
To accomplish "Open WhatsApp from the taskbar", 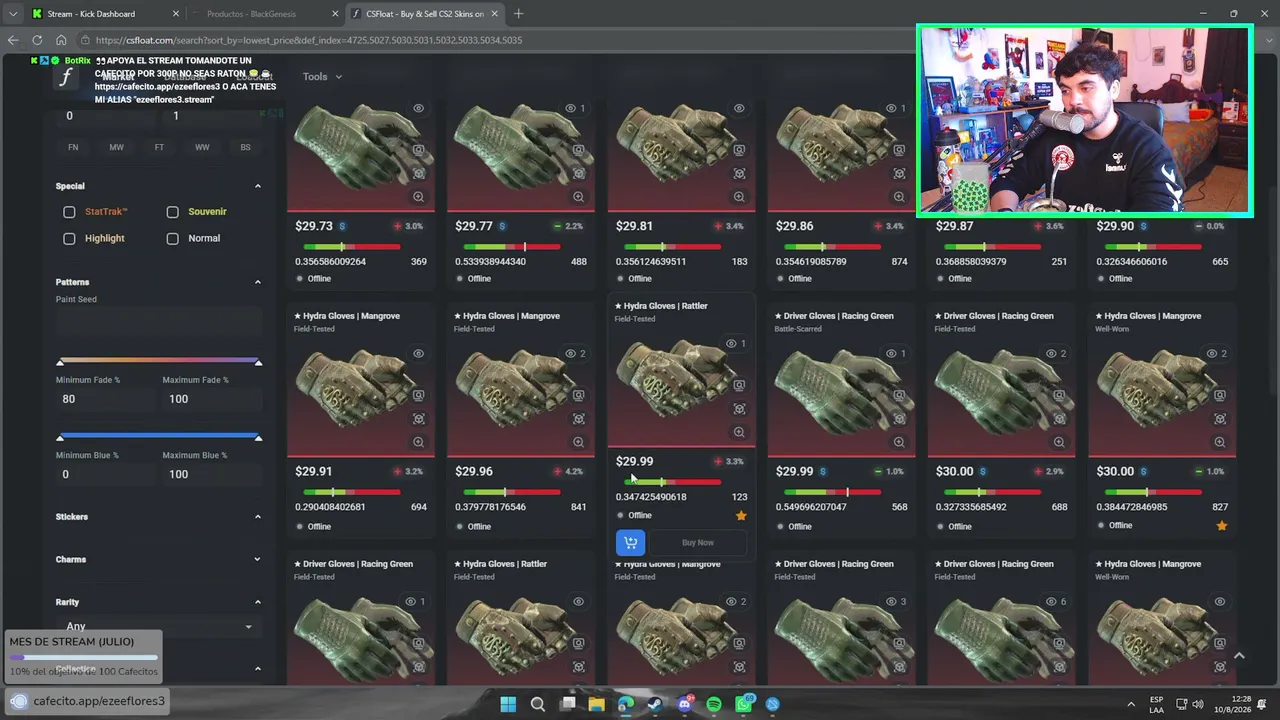I will 744,704.
